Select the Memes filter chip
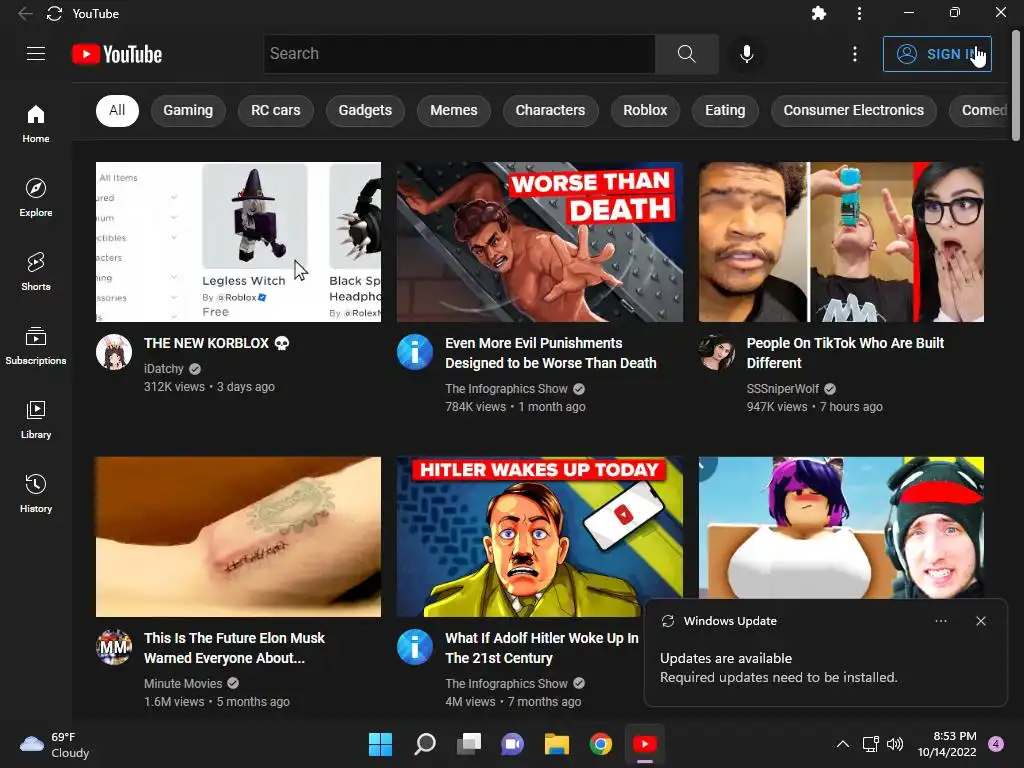Screen dimensions: 1024x768 click(x=454, y=110)
